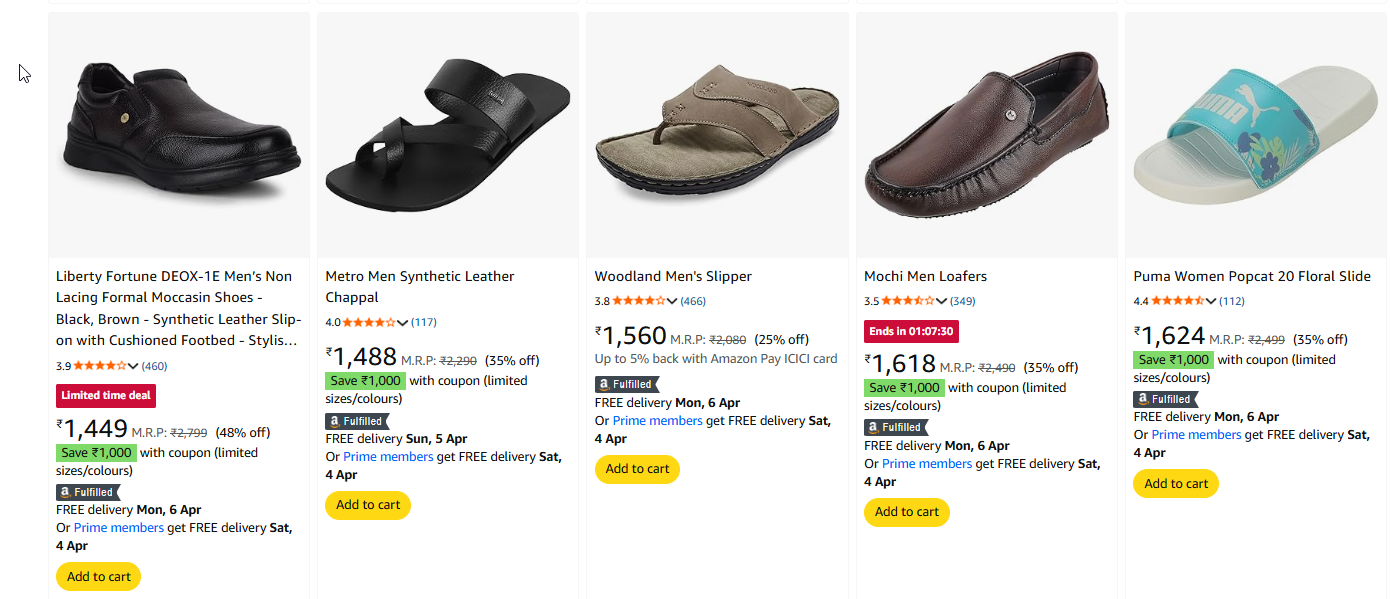Image resolution: width=1390 pixels, height=599 pixels.
Task: View 112 ratings for Puma slide
Action: point(1231,302)
